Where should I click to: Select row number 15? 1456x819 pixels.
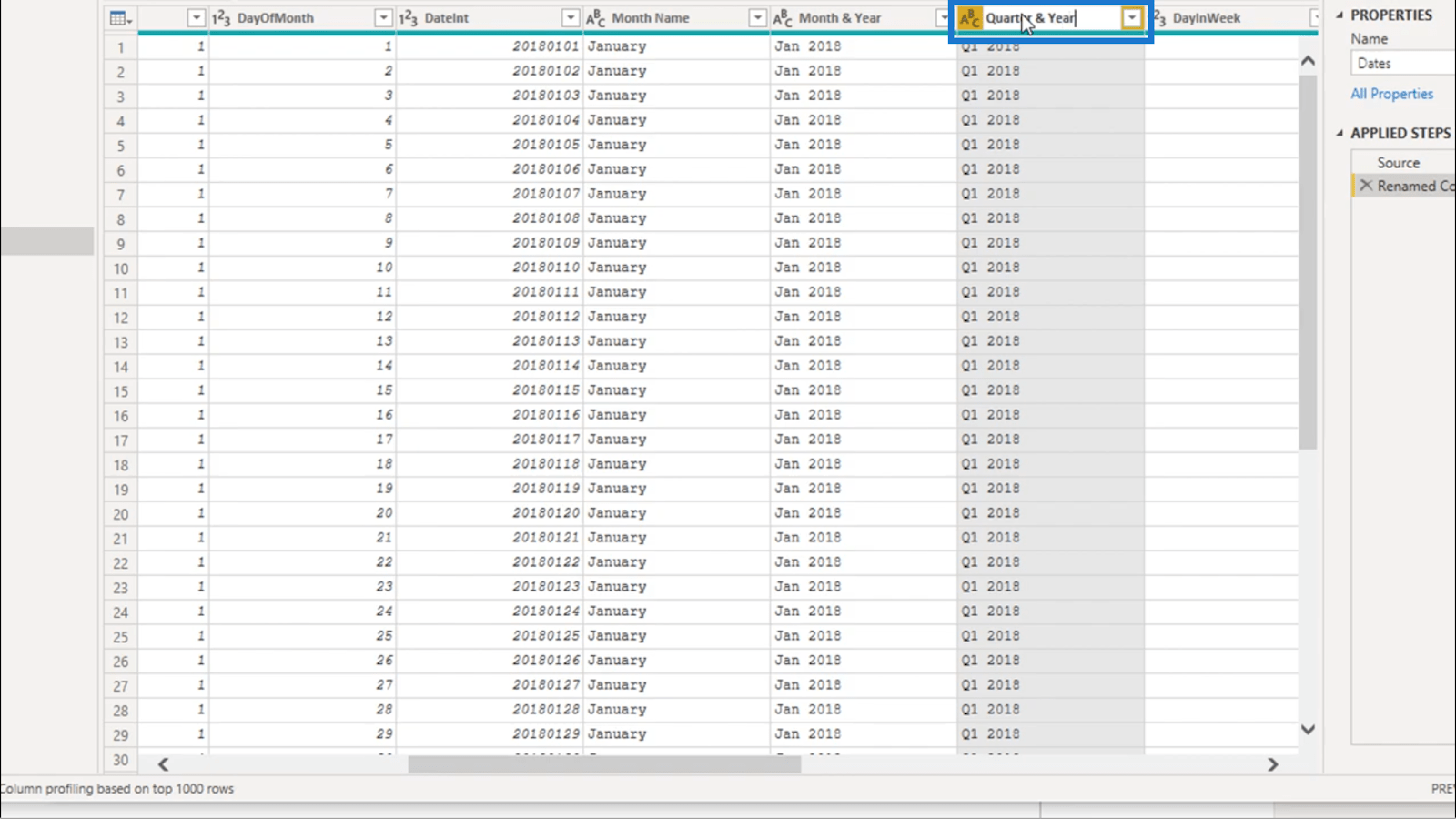pos(120,391)
